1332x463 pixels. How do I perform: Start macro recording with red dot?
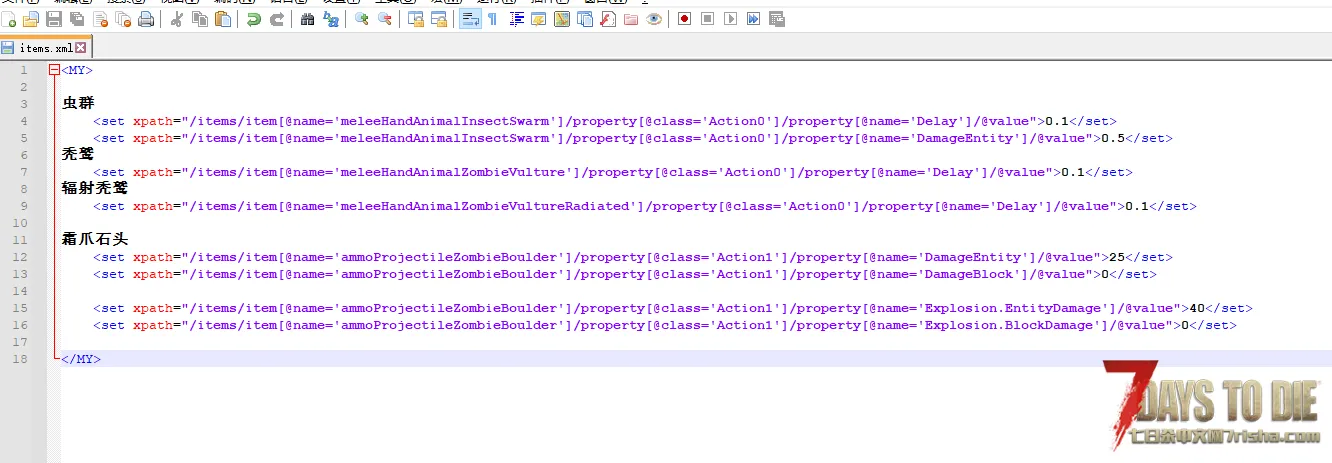click(684, 19)
